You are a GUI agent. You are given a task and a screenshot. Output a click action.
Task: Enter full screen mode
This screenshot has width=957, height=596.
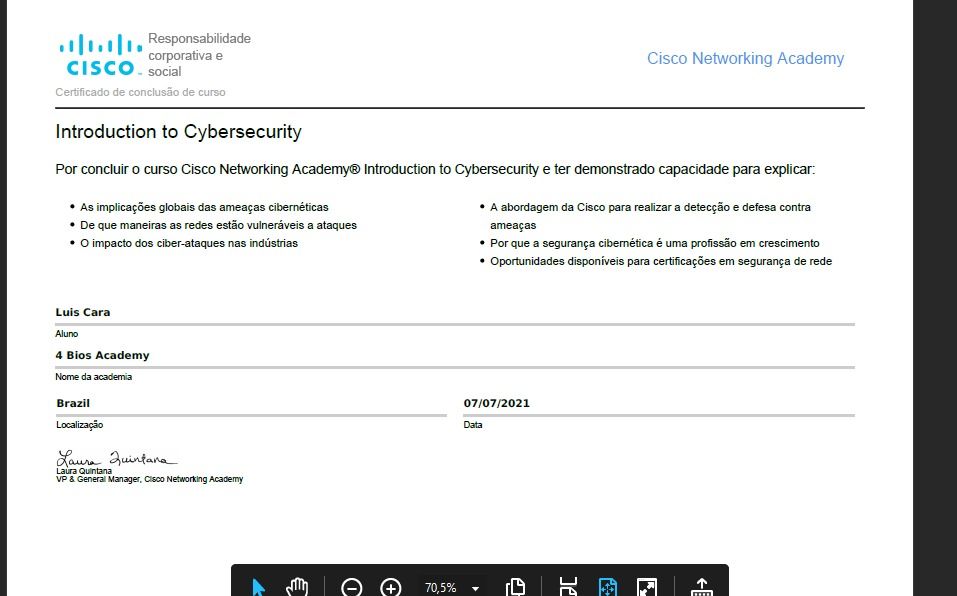coord(647,587)
